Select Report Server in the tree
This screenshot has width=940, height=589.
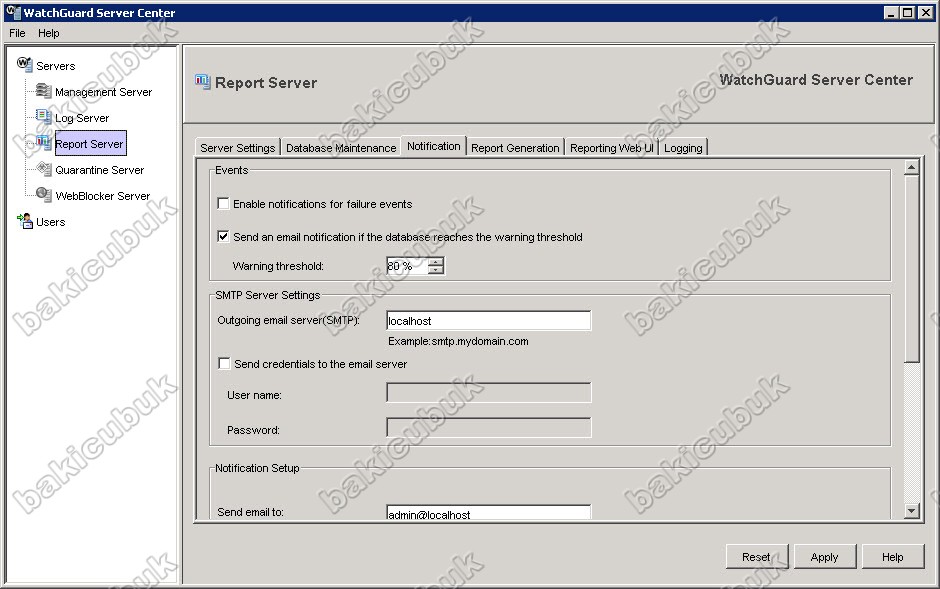click(x=90, y=144)
